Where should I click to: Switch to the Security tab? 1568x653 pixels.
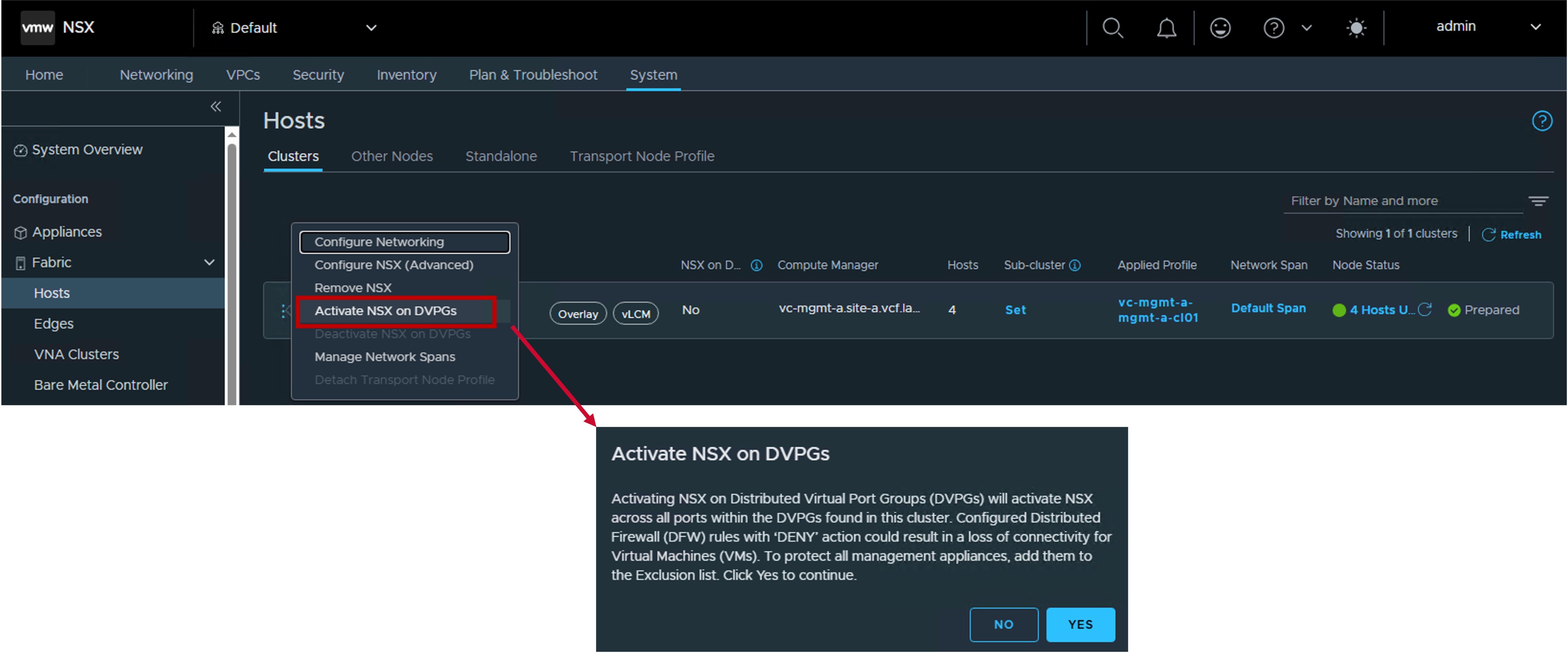point(318,75)
